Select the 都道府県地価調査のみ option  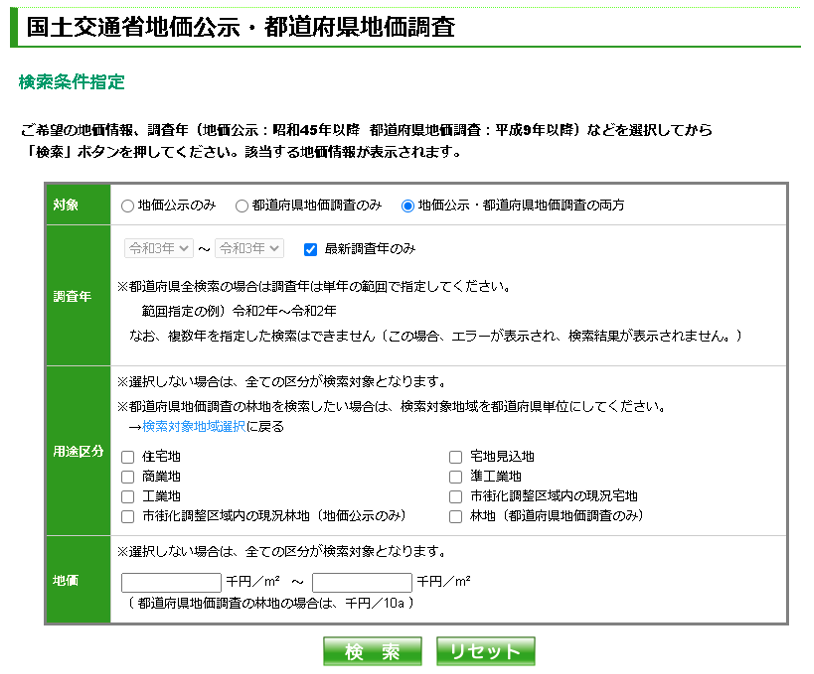coord(243,208)
